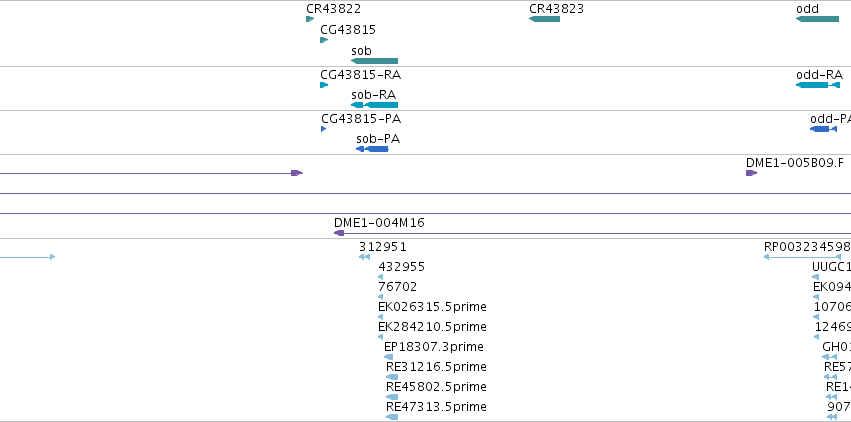This screenshot has height=422, width=851.
Task: Select the DME1-005B09.F label
Action: coord(795,163)
